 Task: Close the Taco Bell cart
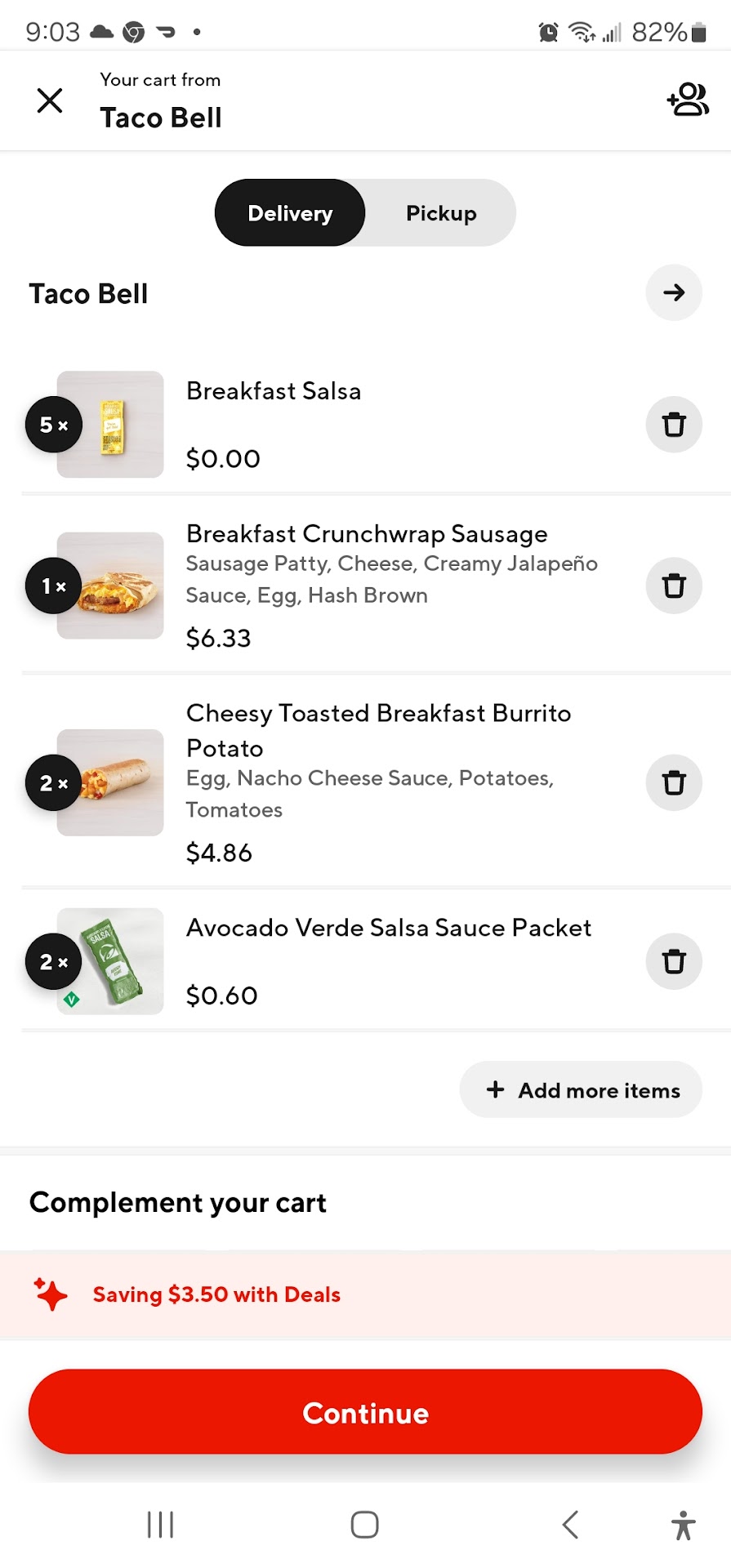tap(50, 100)
